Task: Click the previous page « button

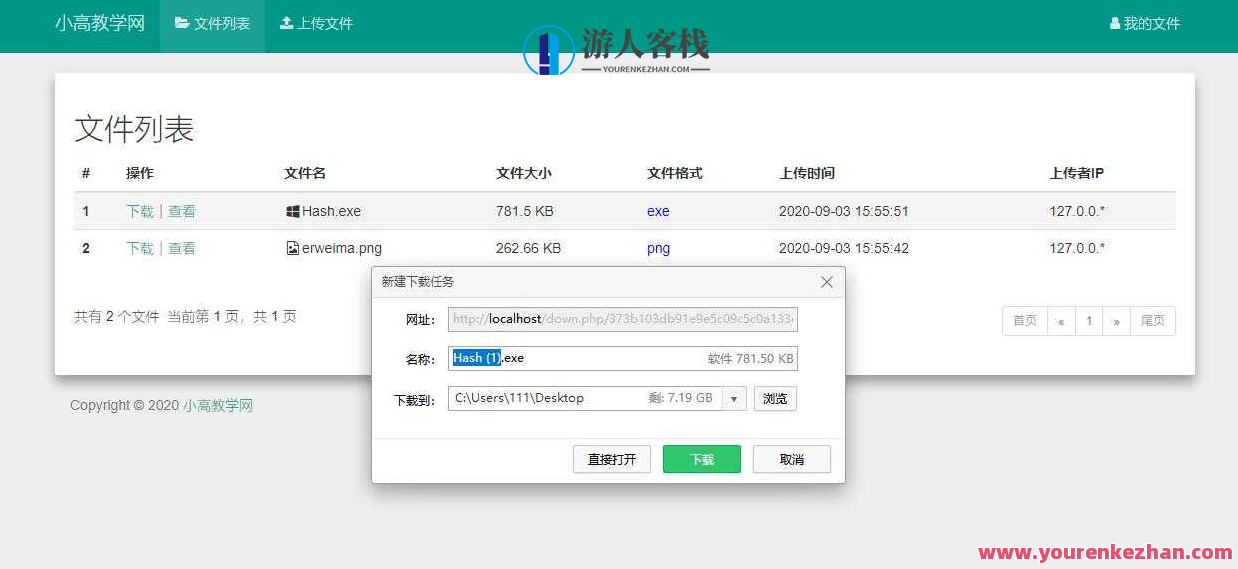Action: point(1061,321)
